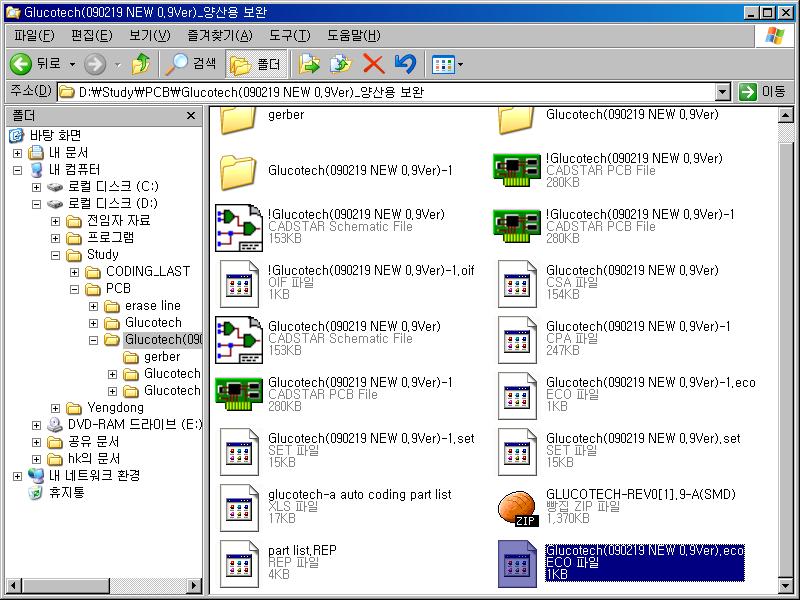Delete the selection with the red X

373,64
